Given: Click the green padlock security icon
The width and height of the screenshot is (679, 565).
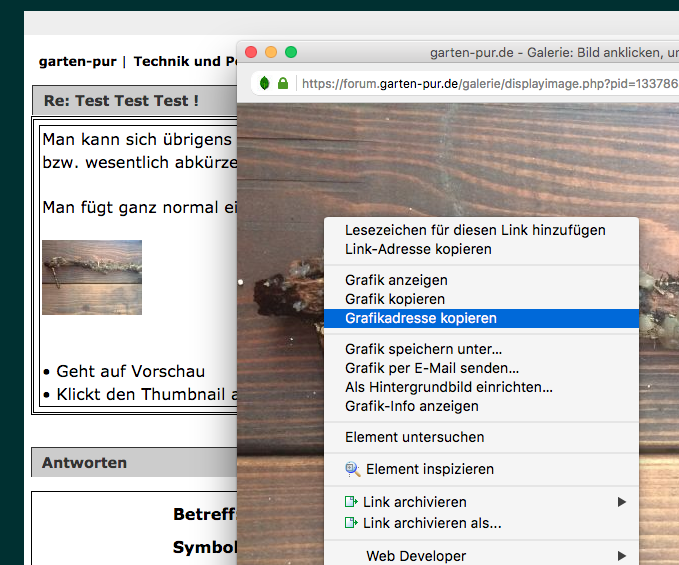Looking at the screenshot, I should coord(283,83).
